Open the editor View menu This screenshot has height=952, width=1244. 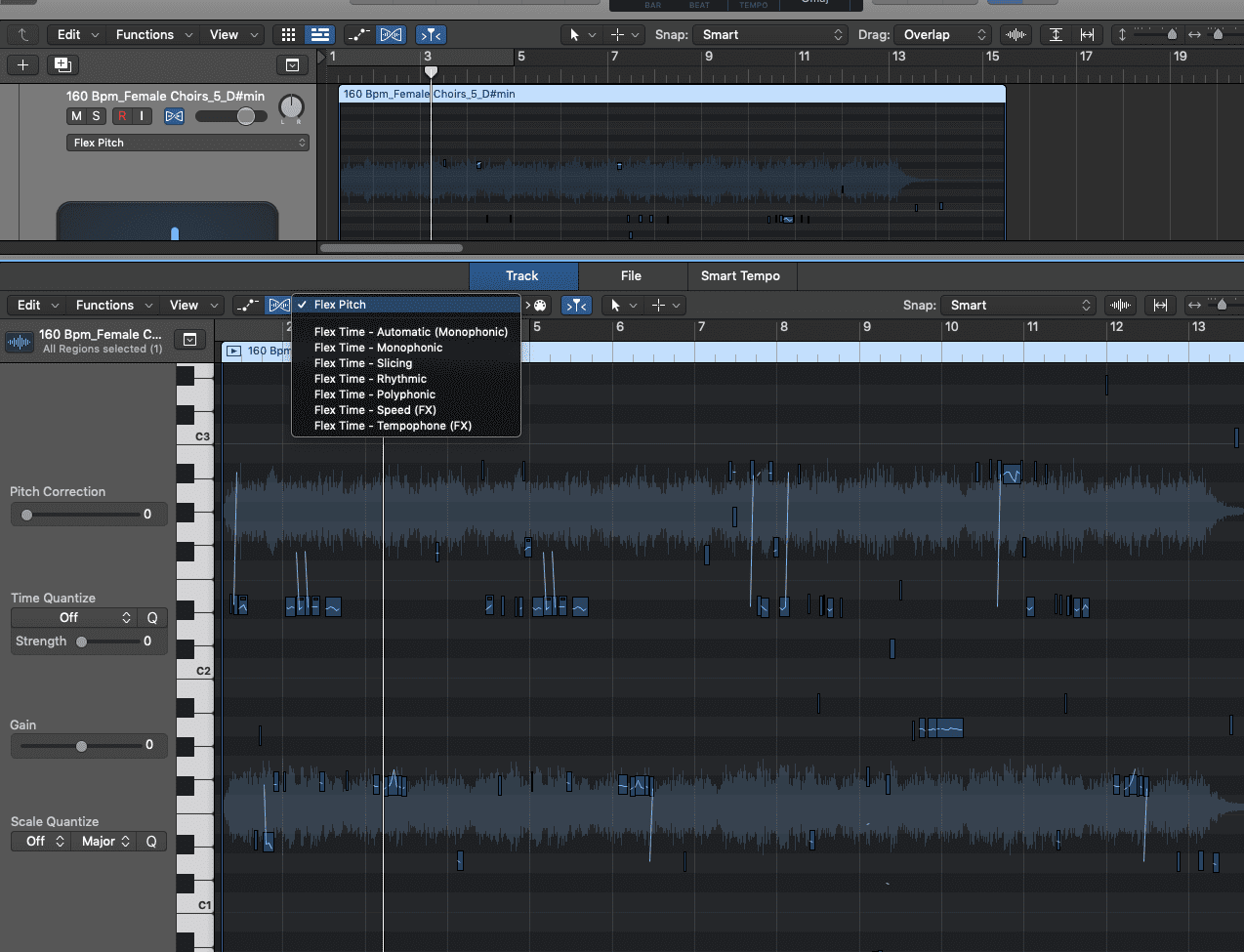[x=192, y=305]
